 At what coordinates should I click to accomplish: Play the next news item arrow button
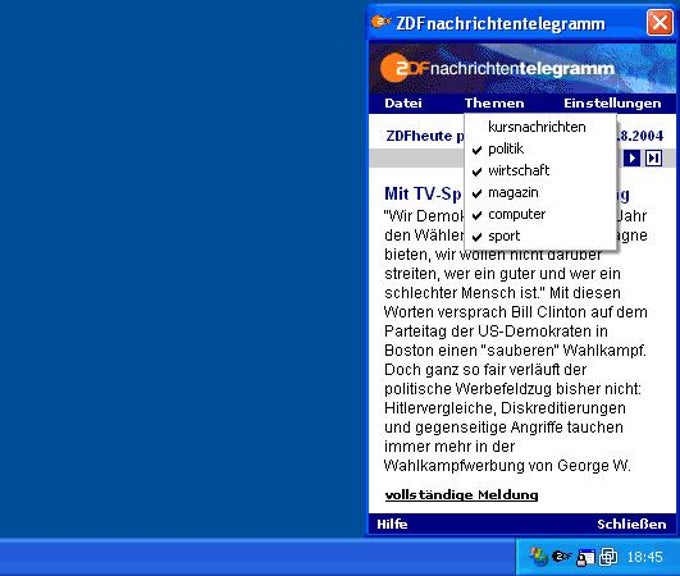(632, 158)
